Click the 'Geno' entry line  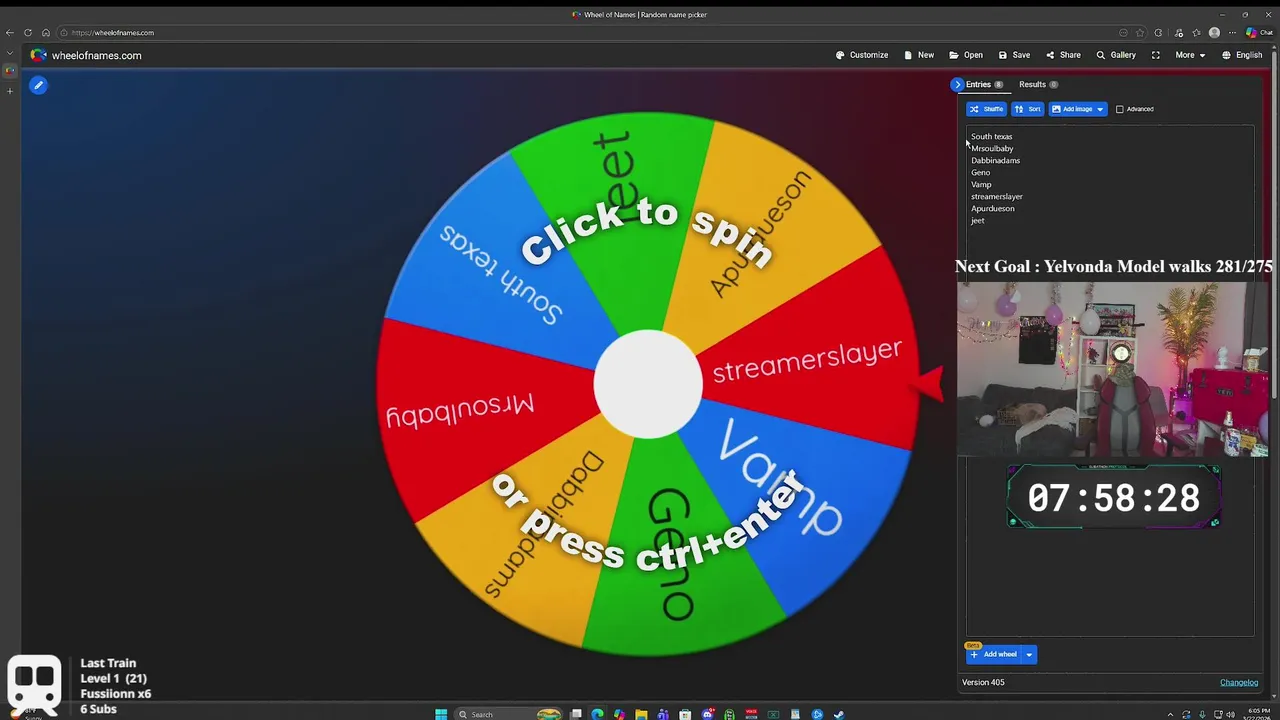point(980,172)
